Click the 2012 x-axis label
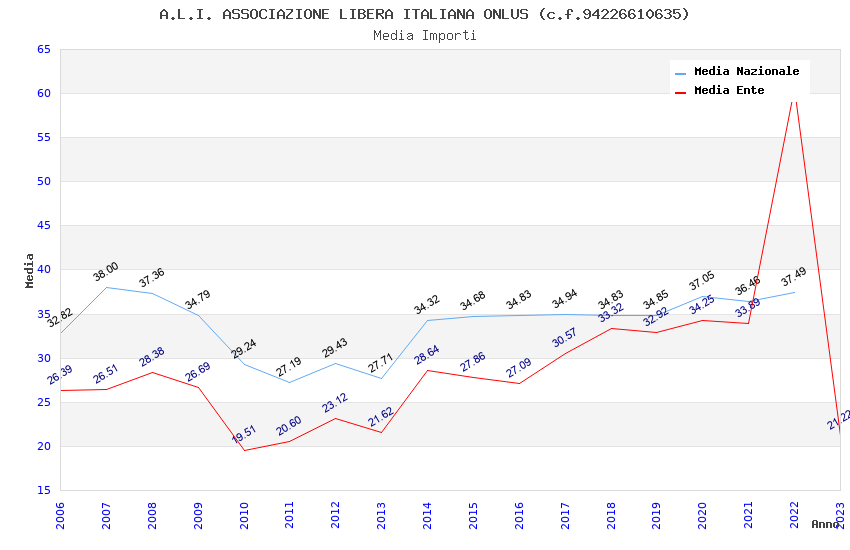Screen dimensions: 850x550 (x=336, y=515)
